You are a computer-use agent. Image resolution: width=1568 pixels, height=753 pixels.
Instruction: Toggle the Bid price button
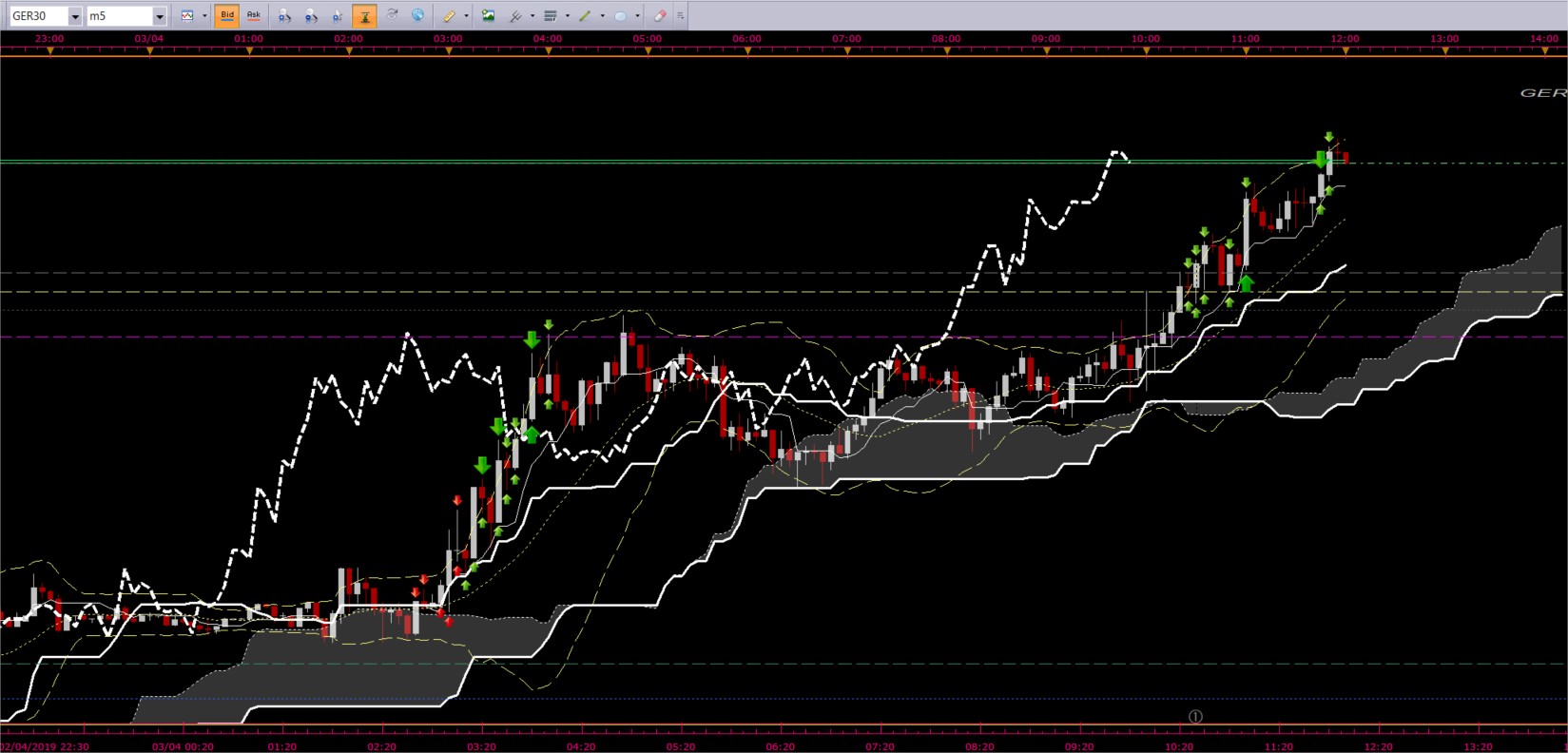(226, 15)
